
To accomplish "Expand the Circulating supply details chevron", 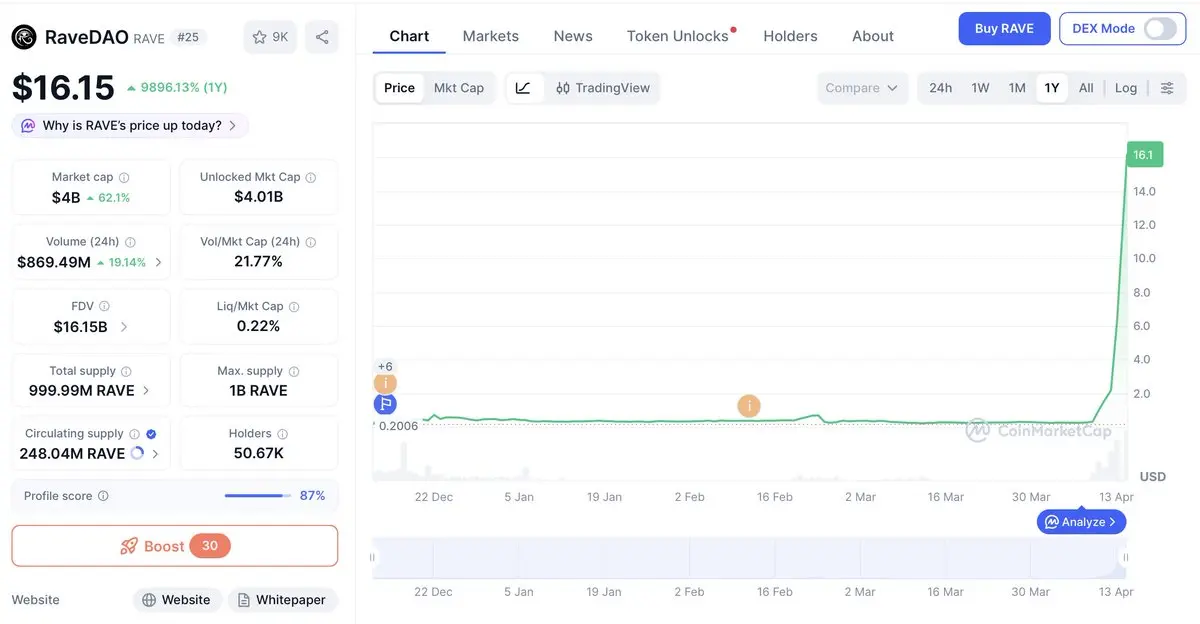I will [x=156, y=454].
